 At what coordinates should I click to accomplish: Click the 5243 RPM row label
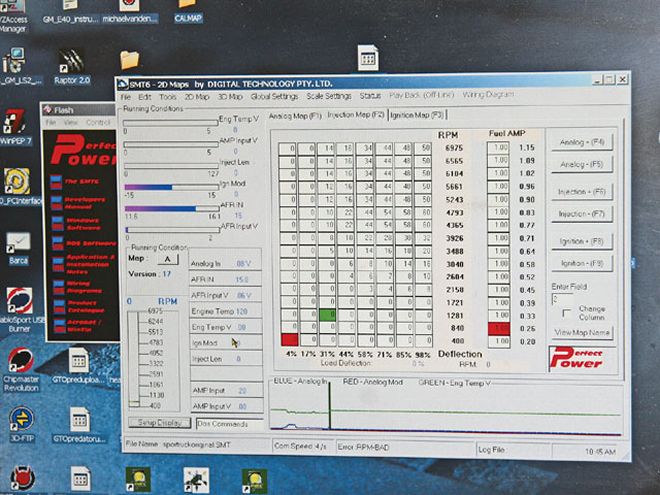454,200
